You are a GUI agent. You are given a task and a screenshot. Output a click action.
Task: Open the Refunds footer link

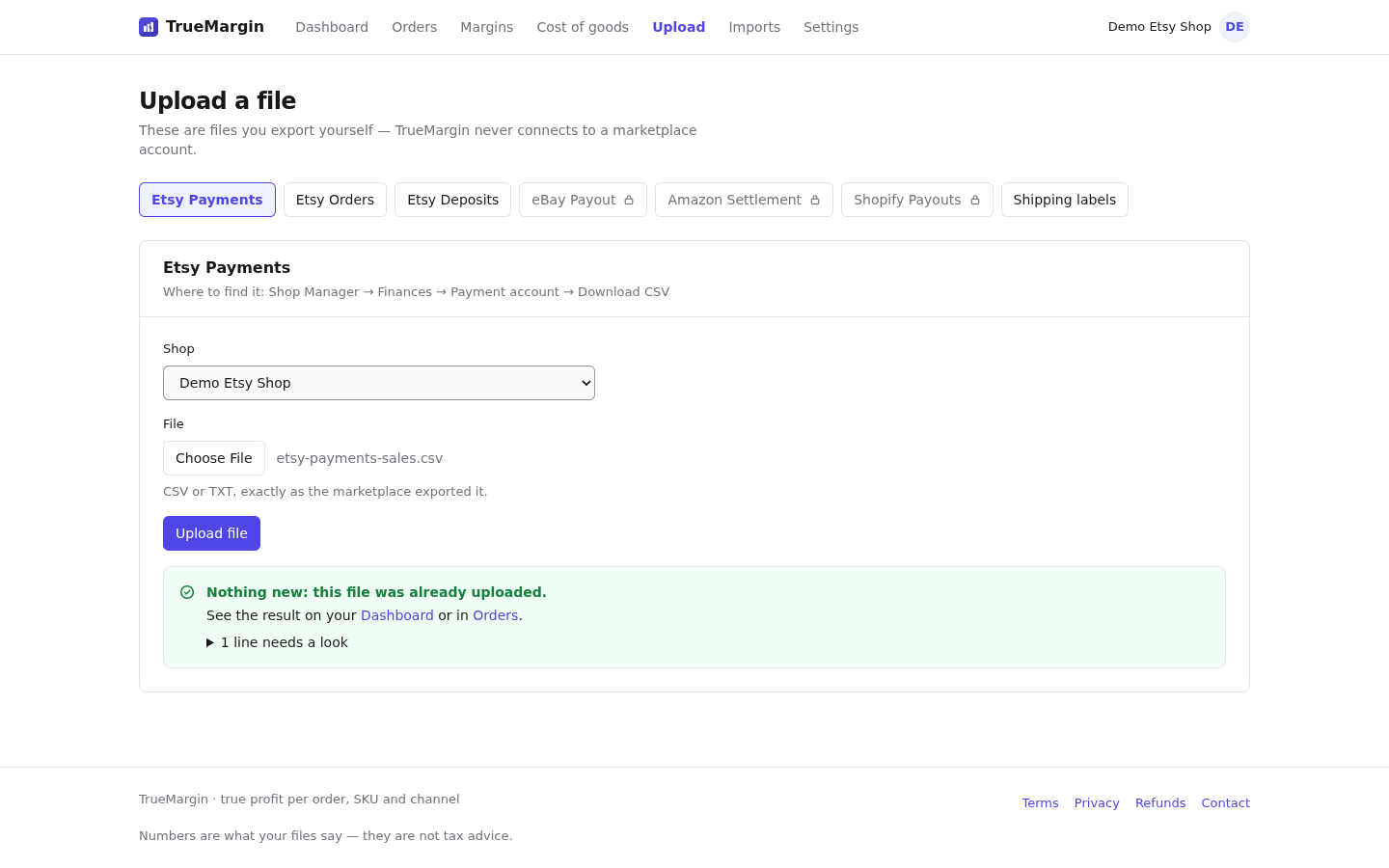click(x=1160, y=803)
